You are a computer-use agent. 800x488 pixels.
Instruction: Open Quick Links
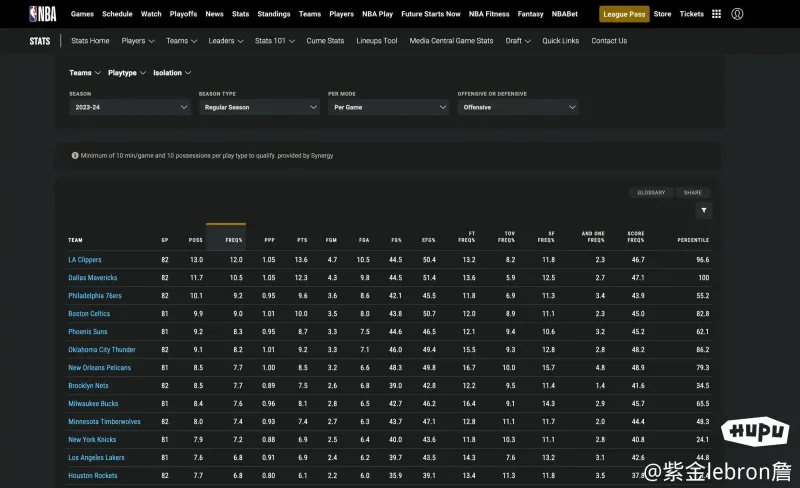(560, 41)
